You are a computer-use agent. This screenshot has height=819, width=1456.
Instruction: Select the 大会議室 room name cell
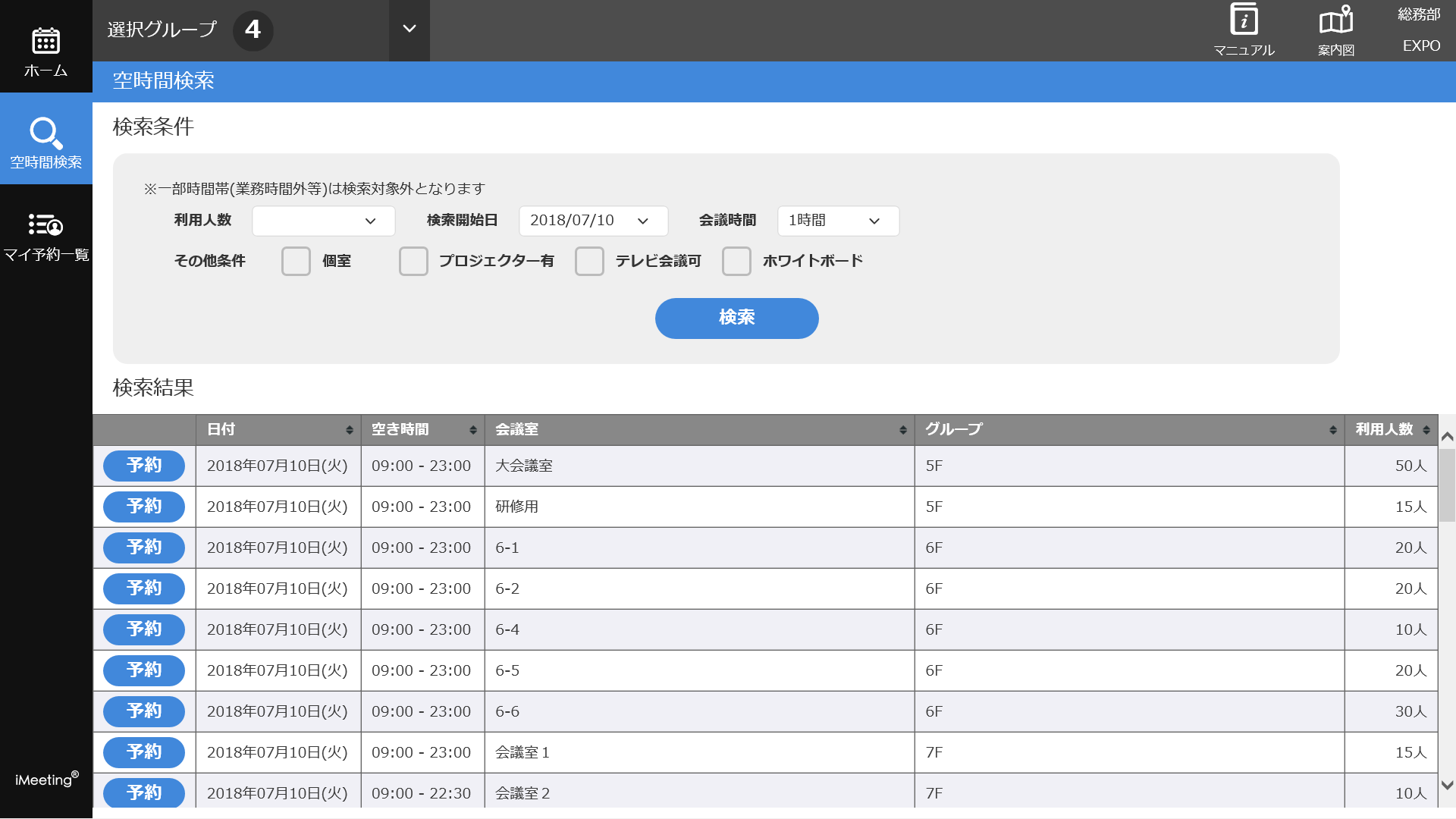(699, 466)
